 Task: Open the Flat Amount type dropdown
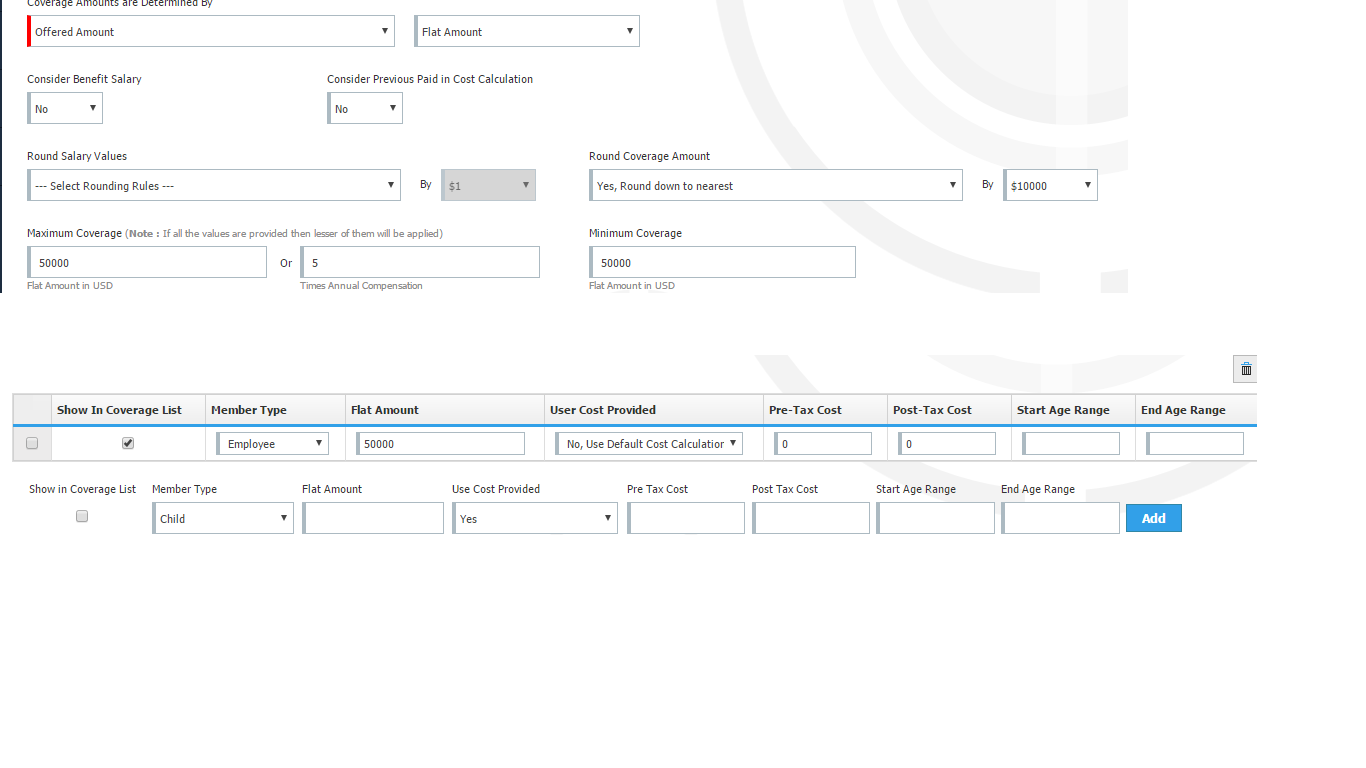tap(527, 31)
